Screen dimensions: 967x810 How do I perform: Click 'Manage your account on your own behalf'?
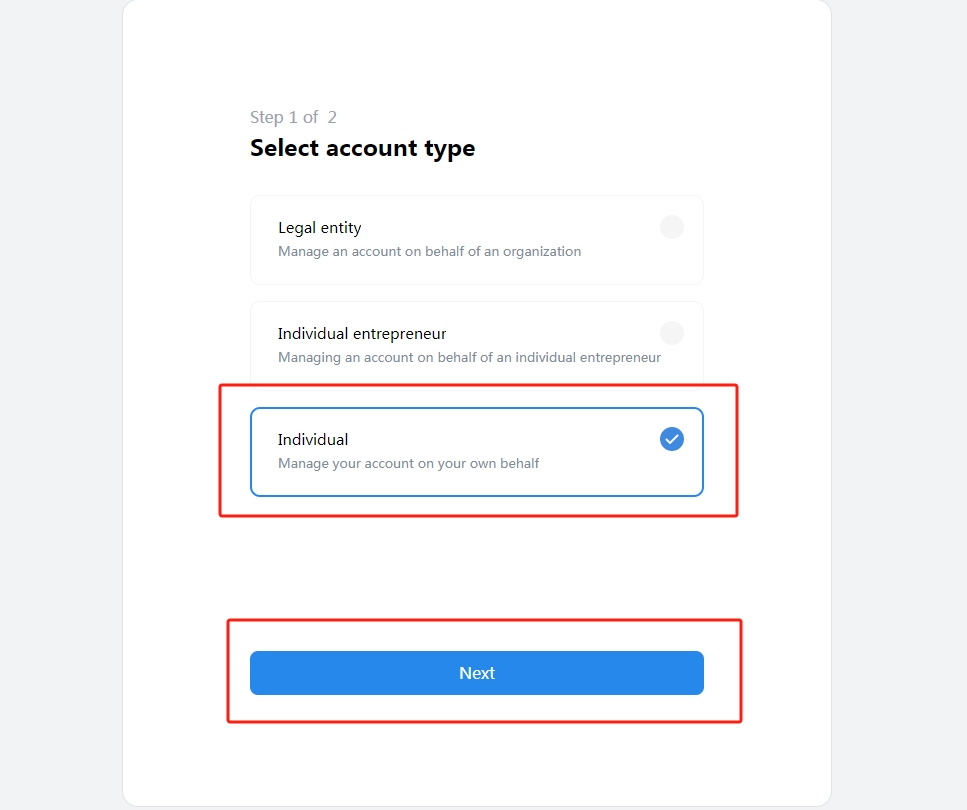click(408, 464)
